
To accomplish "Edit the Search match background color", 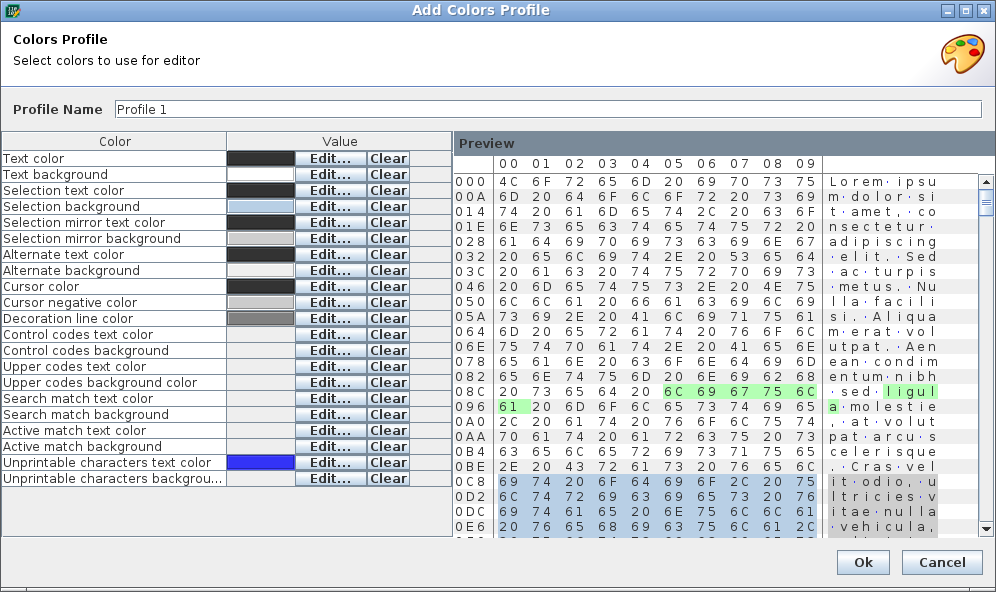I will (330, 414).
